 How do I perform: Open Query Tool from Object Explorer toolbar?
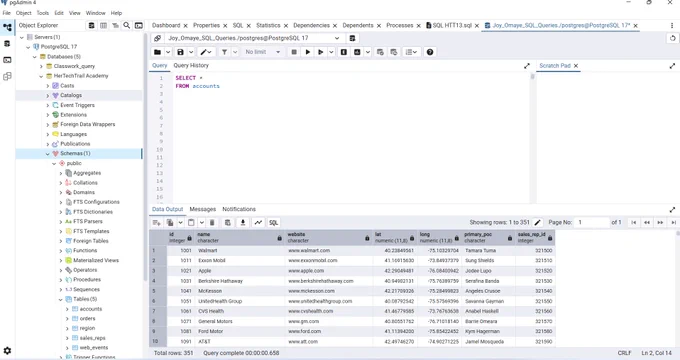click(x=92, y=26)
